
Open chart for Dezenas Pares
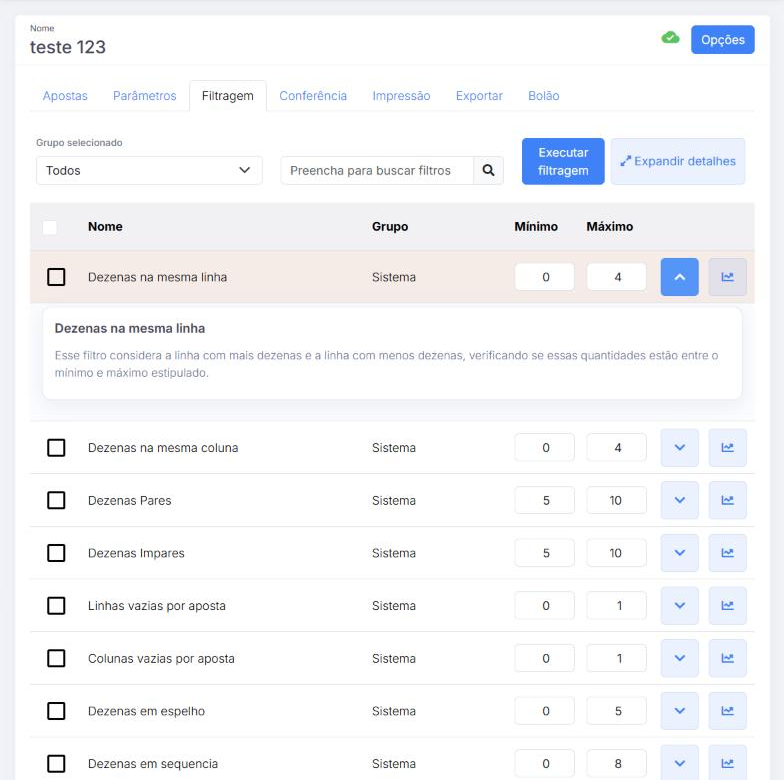[x=728, y=500]
